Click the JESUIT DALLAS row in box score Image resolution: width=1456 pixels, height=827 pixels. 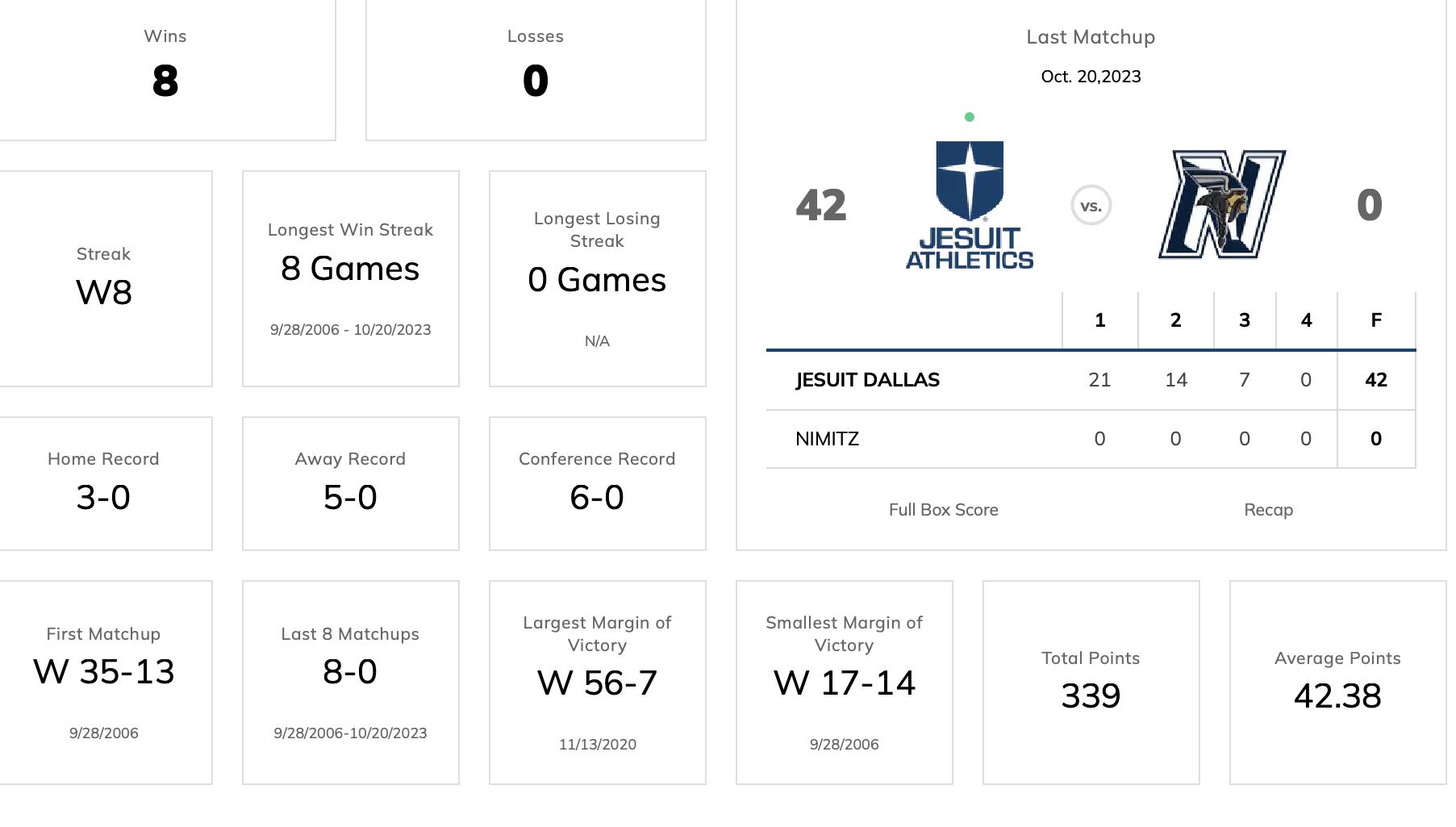click(x=1091, y=380)
